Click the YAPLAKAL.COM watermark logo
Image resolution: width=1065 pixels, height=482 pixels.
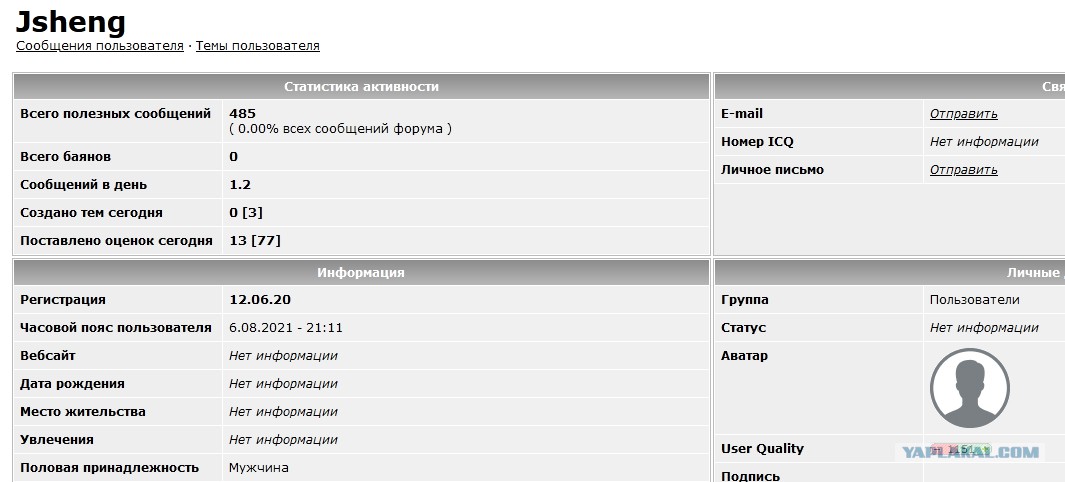tap(969, 453)
